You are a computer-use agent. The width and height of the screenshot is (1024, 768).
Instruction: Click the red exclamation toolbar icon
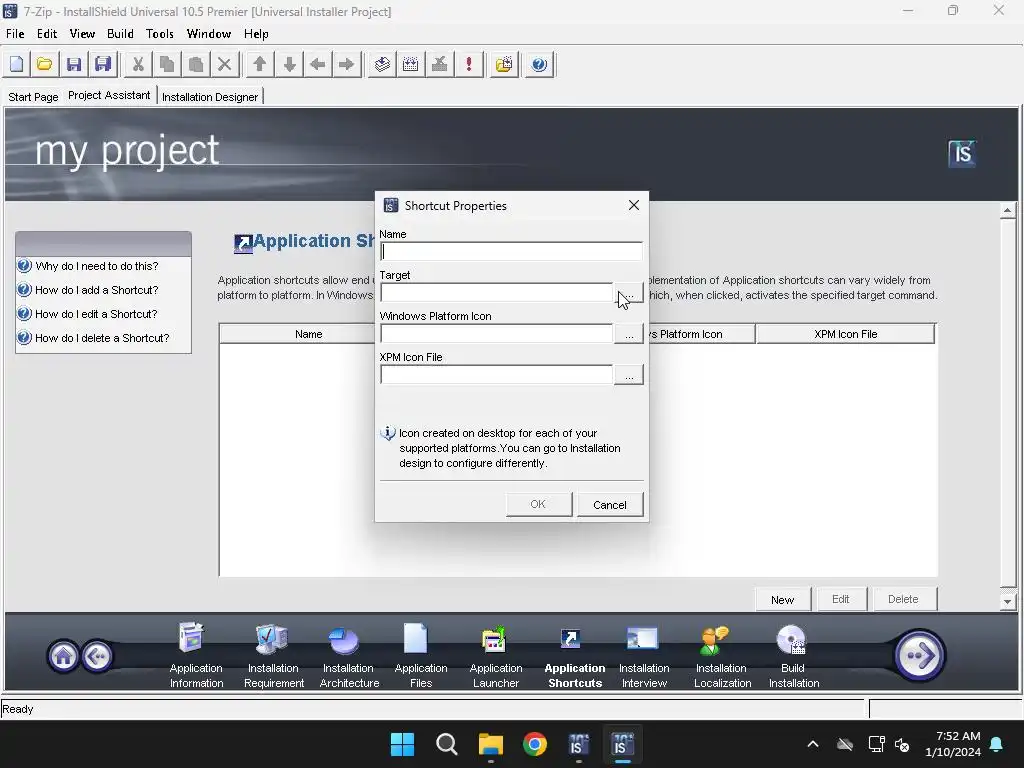tap(468, 64)
